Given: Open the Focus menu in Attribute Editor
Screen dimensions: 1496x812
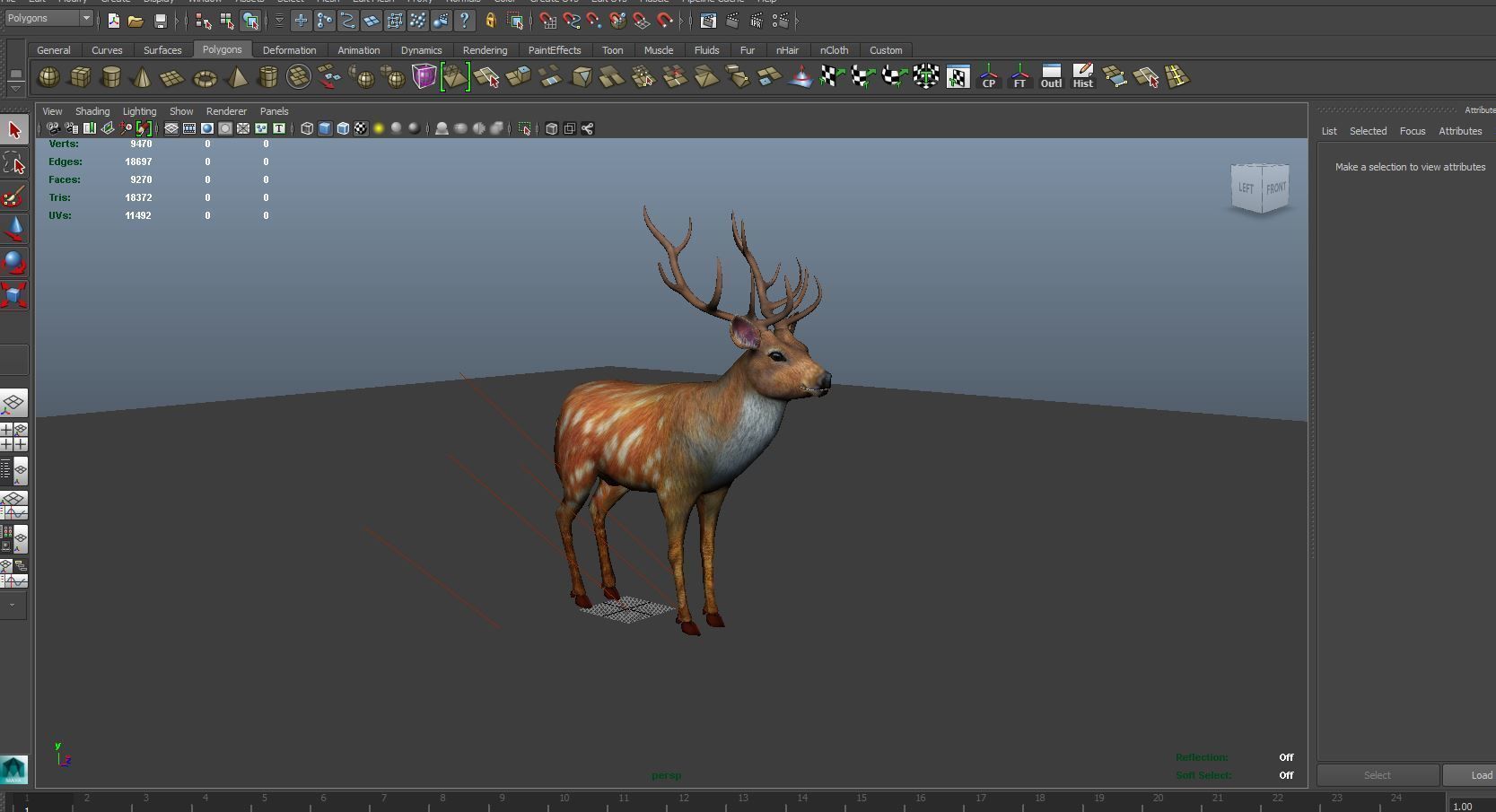Looking at the screenshot, I should pyautogui.click(x=1413, y=131).
